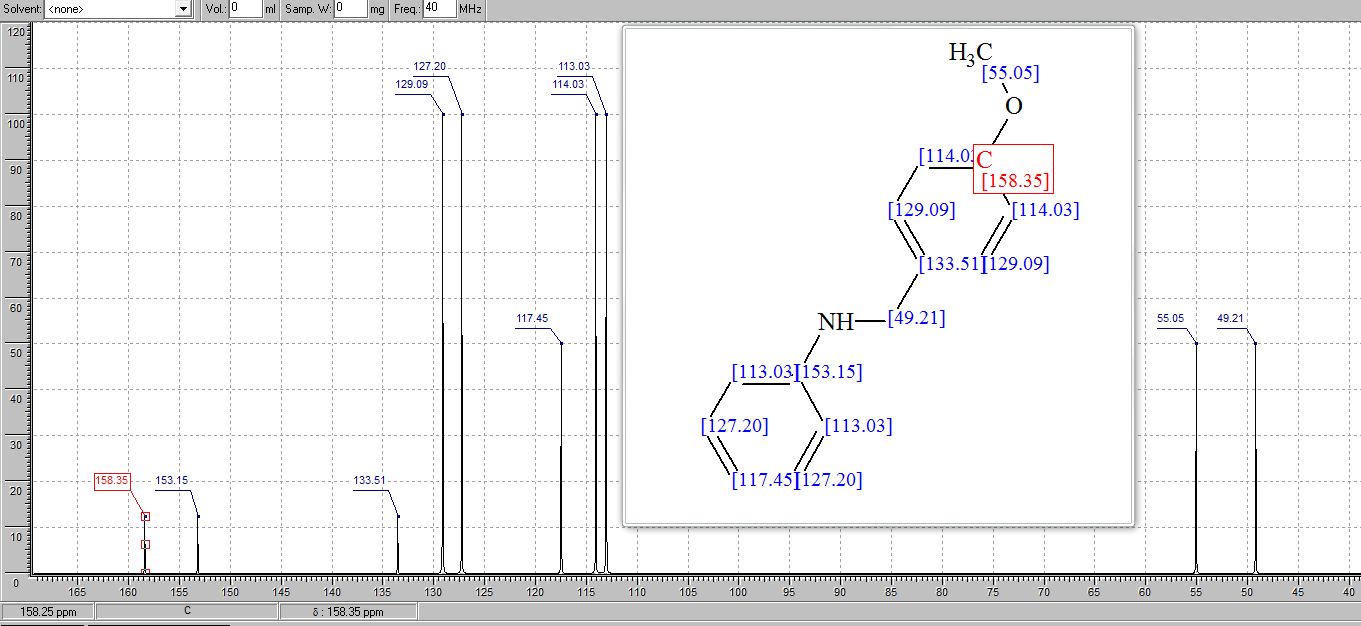Click the oxygen atom in the structure
Viewport: 1361px width, 626px height.
[x=1014, y=106]
